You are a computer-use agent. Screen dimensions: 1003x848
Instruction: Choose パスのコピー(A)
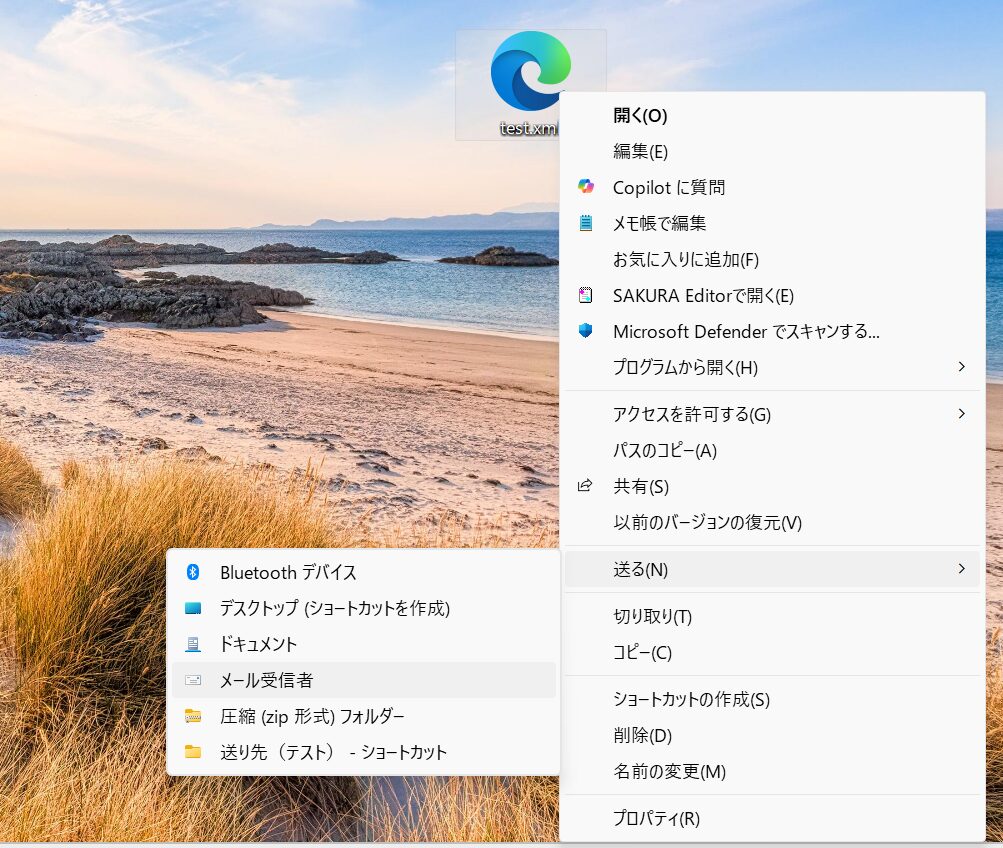point(772,450)
